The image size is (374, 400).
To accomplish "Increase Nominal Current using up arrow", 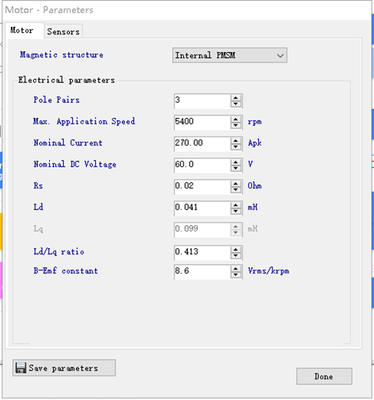I will 236,140.
